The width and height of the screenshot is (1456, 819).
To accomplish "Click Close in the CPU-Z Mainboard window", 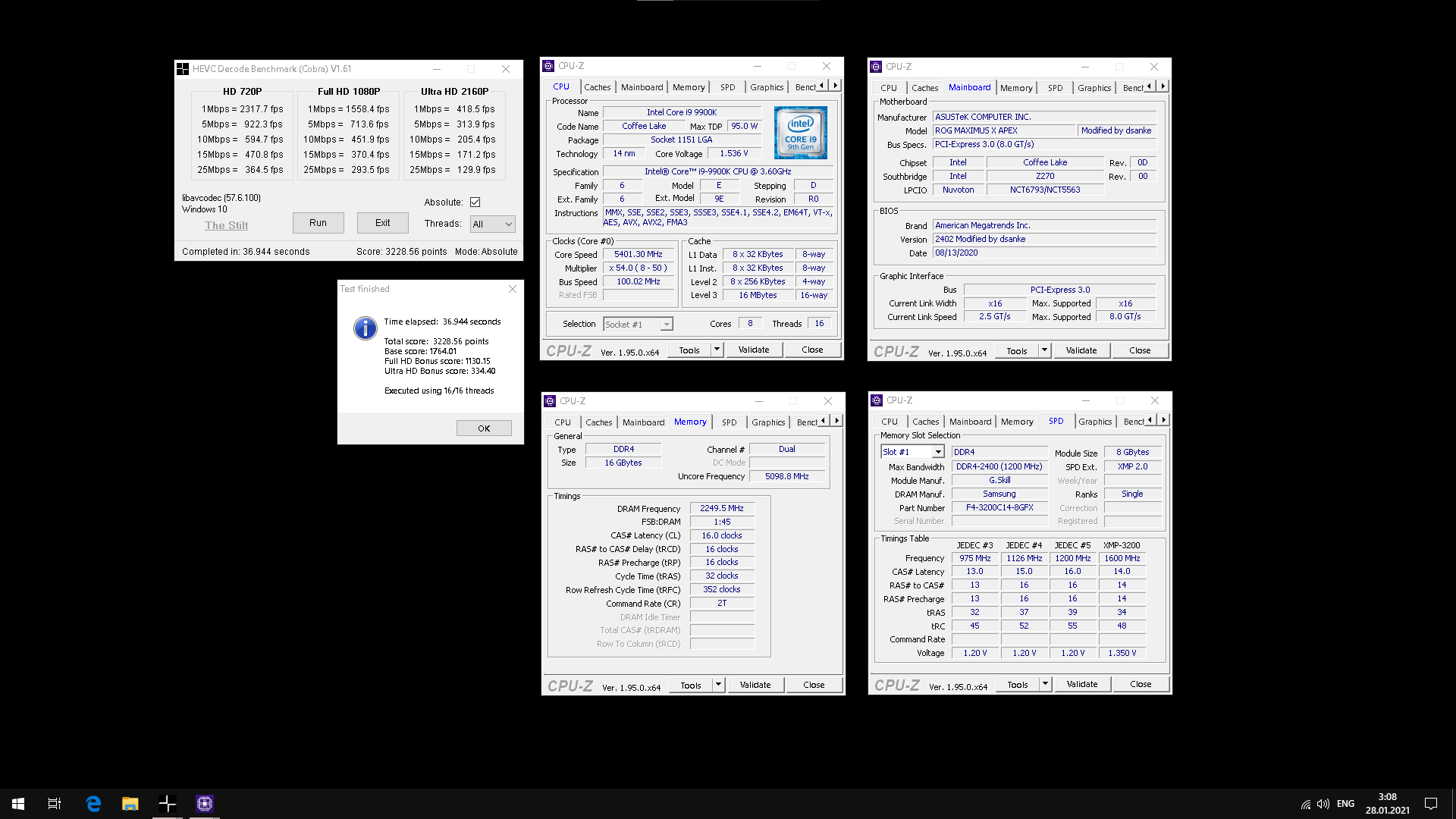I will click(x=1140, y=350).
